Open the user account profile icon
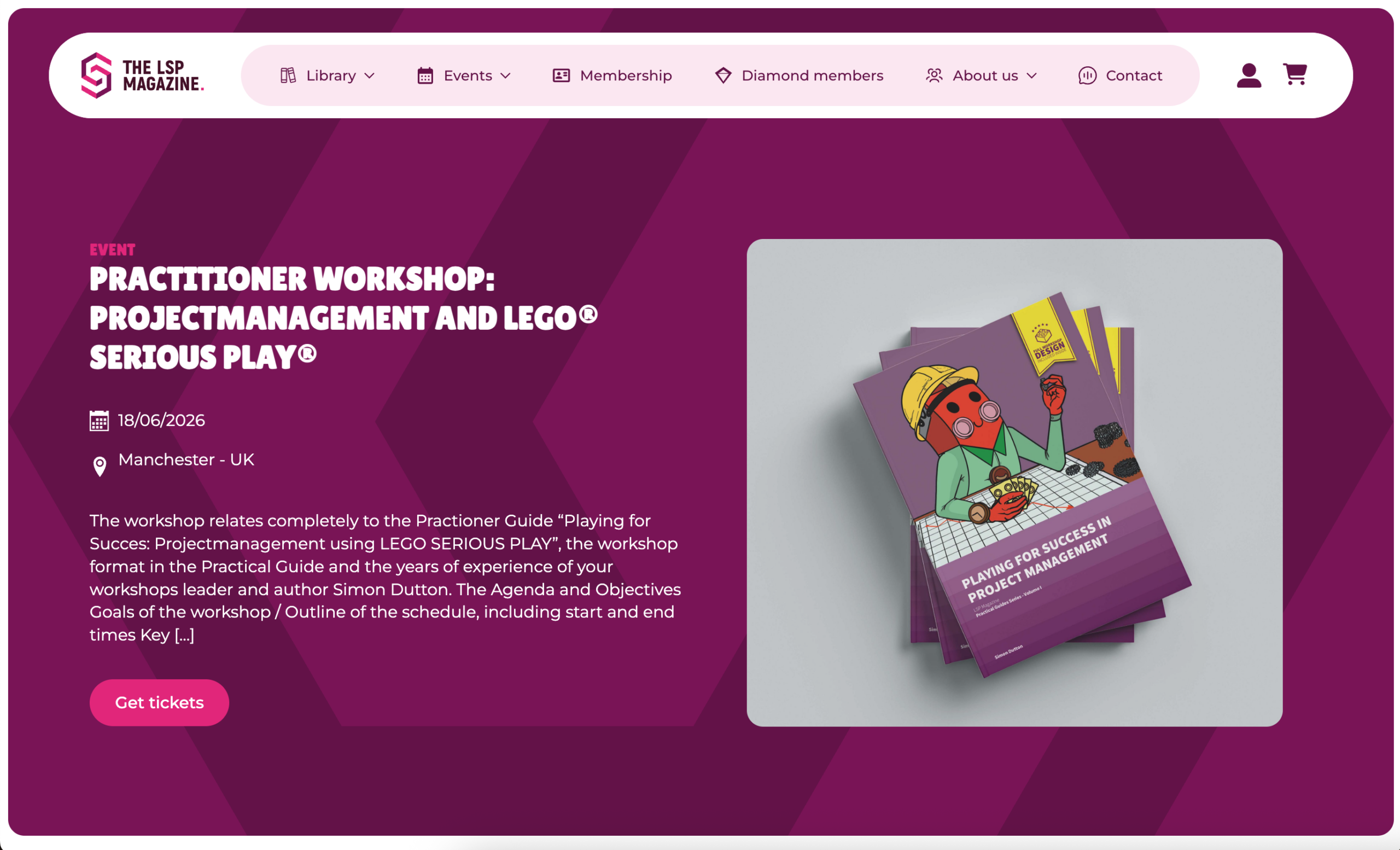This screenshot has width=1400, height=850. point(1249,75)
